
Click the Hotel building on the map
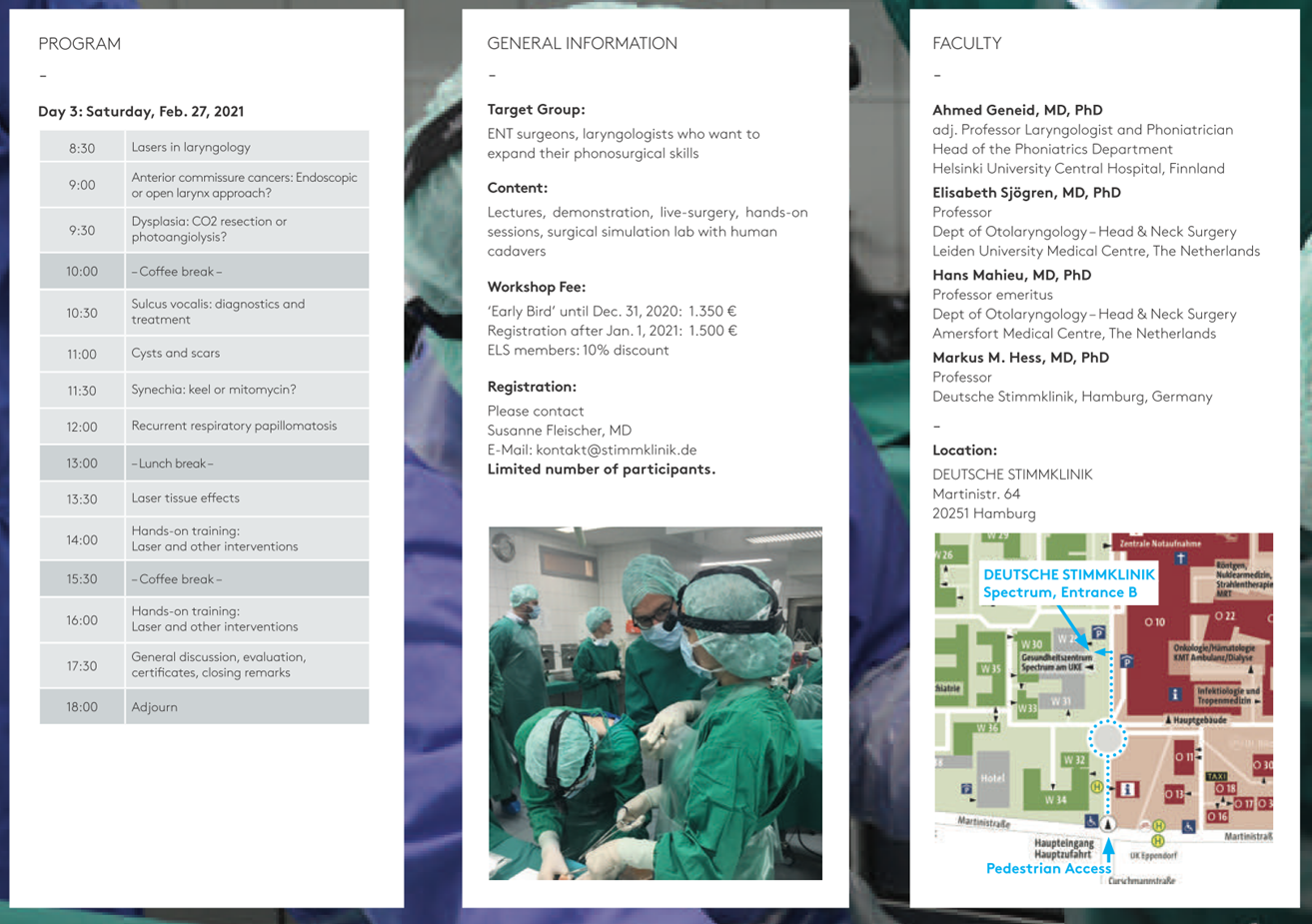993,779
